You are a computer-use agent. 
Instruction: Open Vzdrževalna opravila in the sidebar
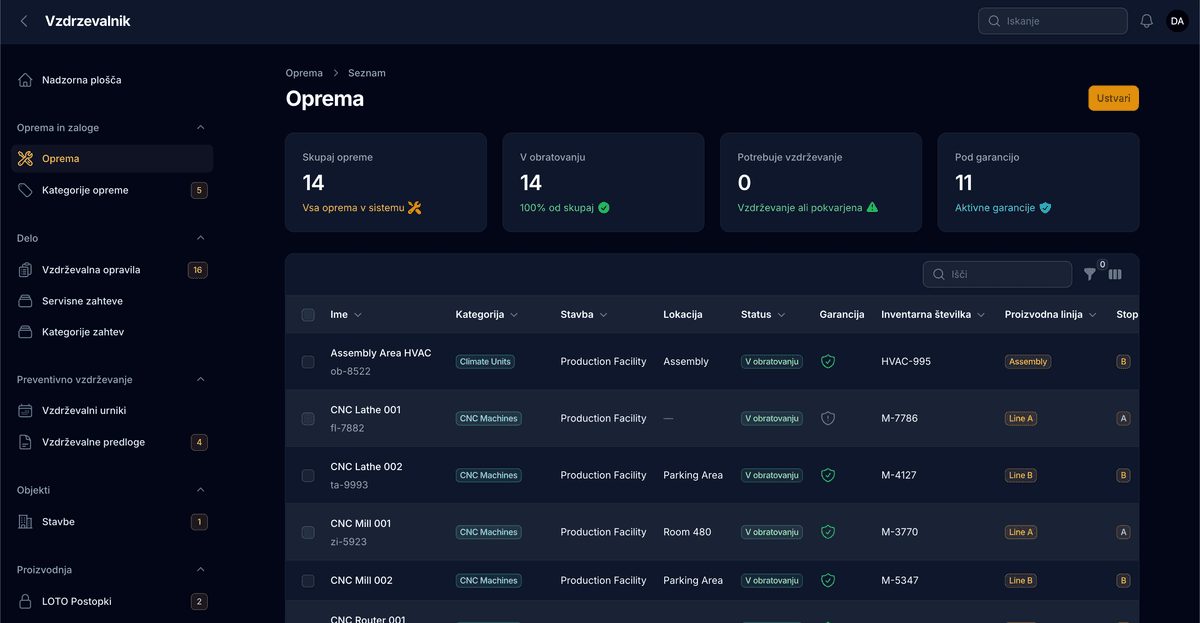(x=90, y=270)
